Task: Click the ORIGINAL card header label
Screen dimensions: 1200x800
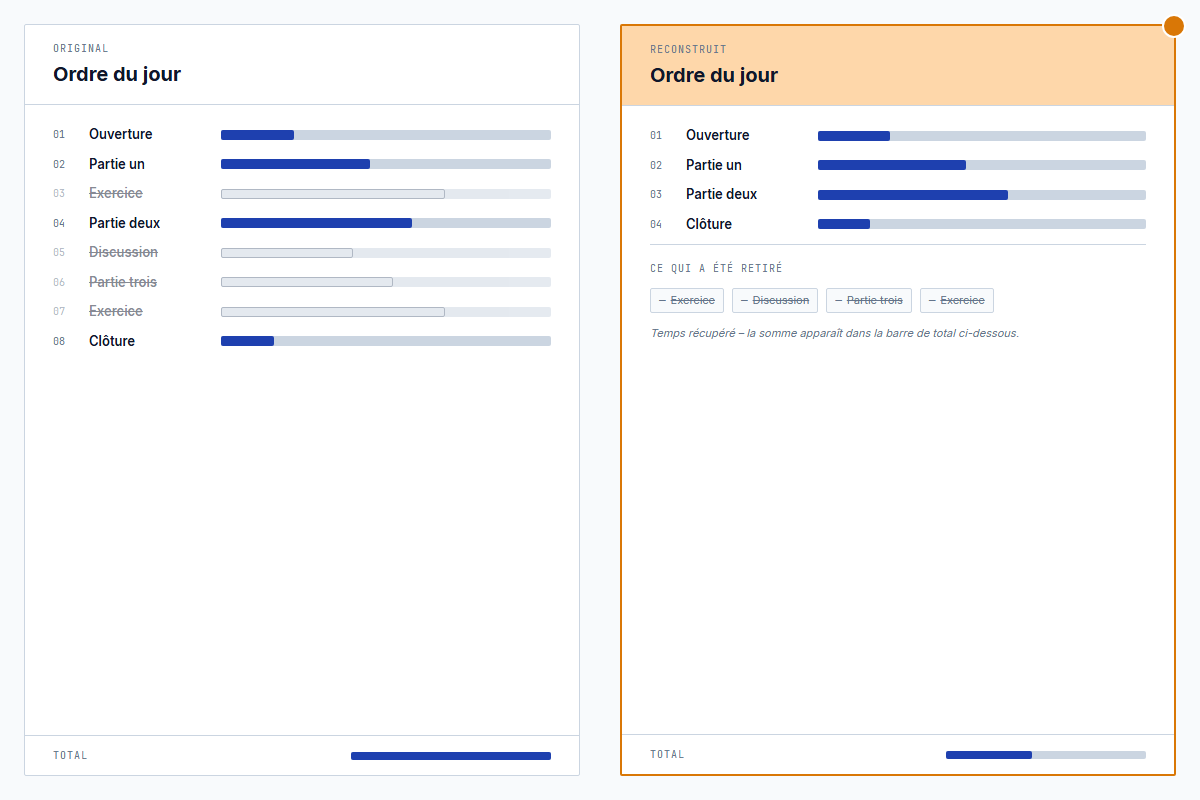Action: (81, 48)
